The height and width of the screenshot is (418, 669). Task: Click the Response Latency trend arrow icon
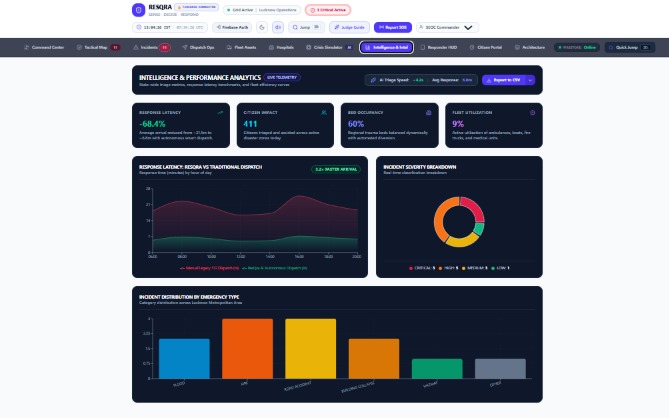[220, 113]
